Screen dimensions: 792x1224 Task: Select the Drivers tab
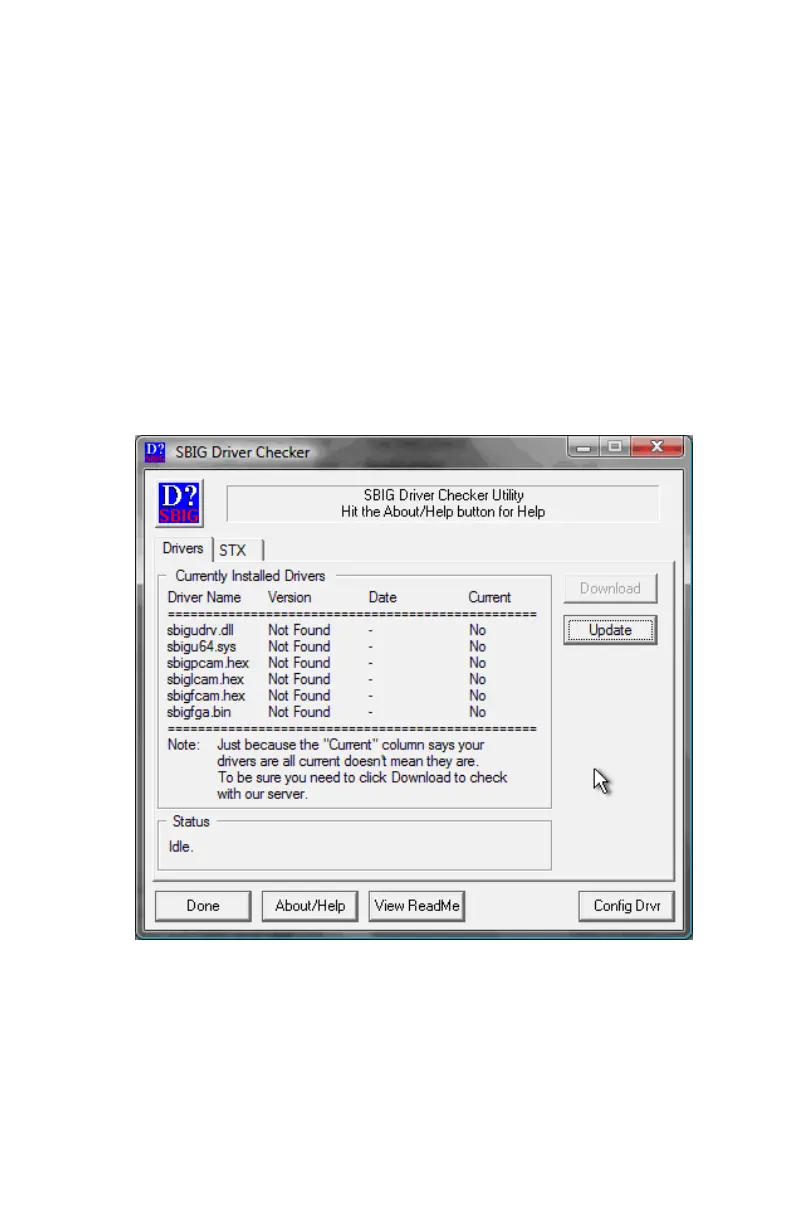click(x=183, y=548)
